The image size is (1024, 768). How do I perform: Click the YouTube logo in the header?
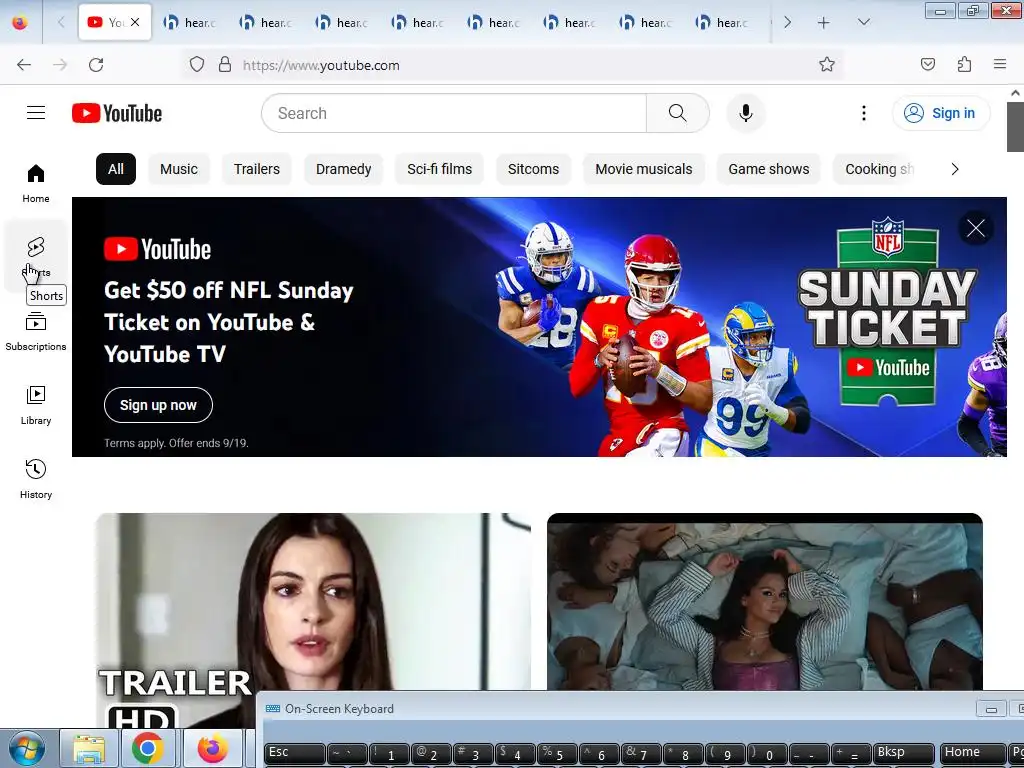coord(117,113)
